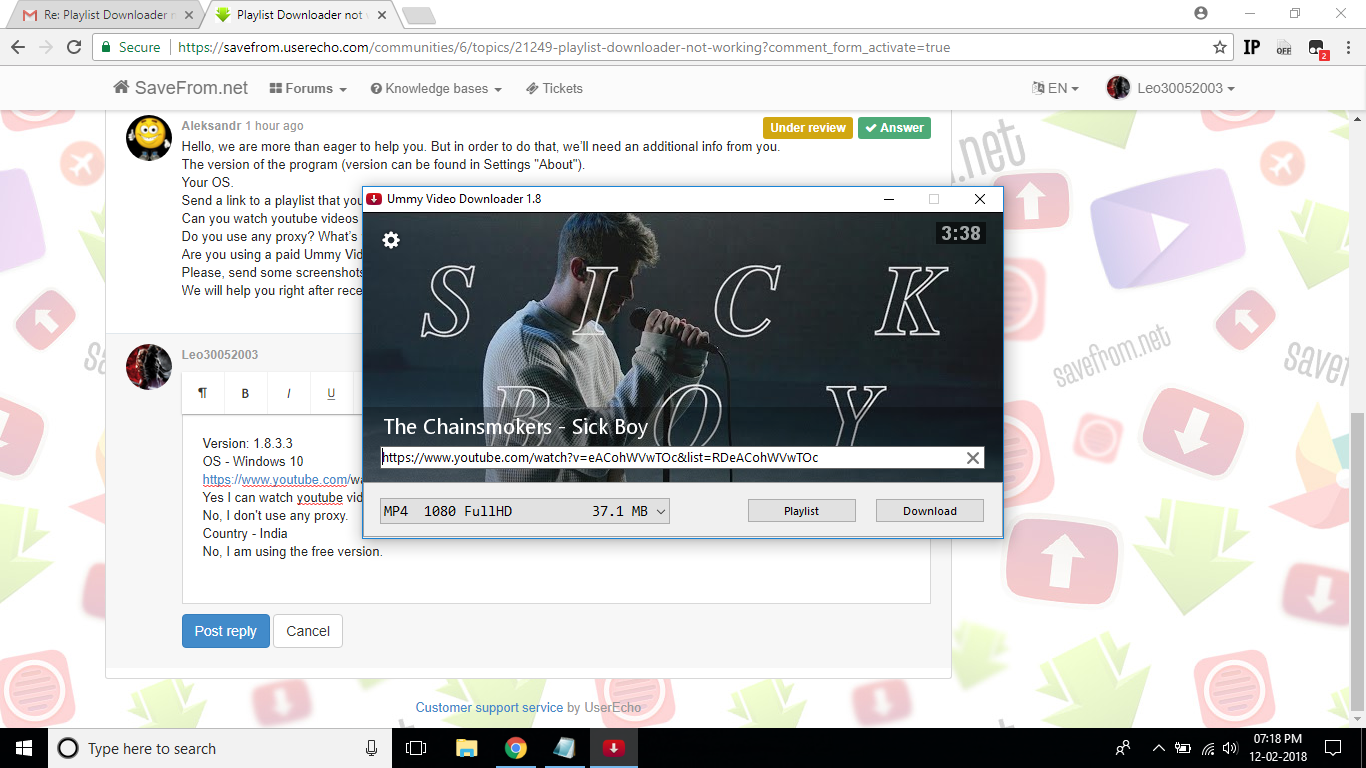The height and width of the screenshot is (768, 1366).
Task: Click the microphone icon in taskbar search
Action: [x=372, y=748]
